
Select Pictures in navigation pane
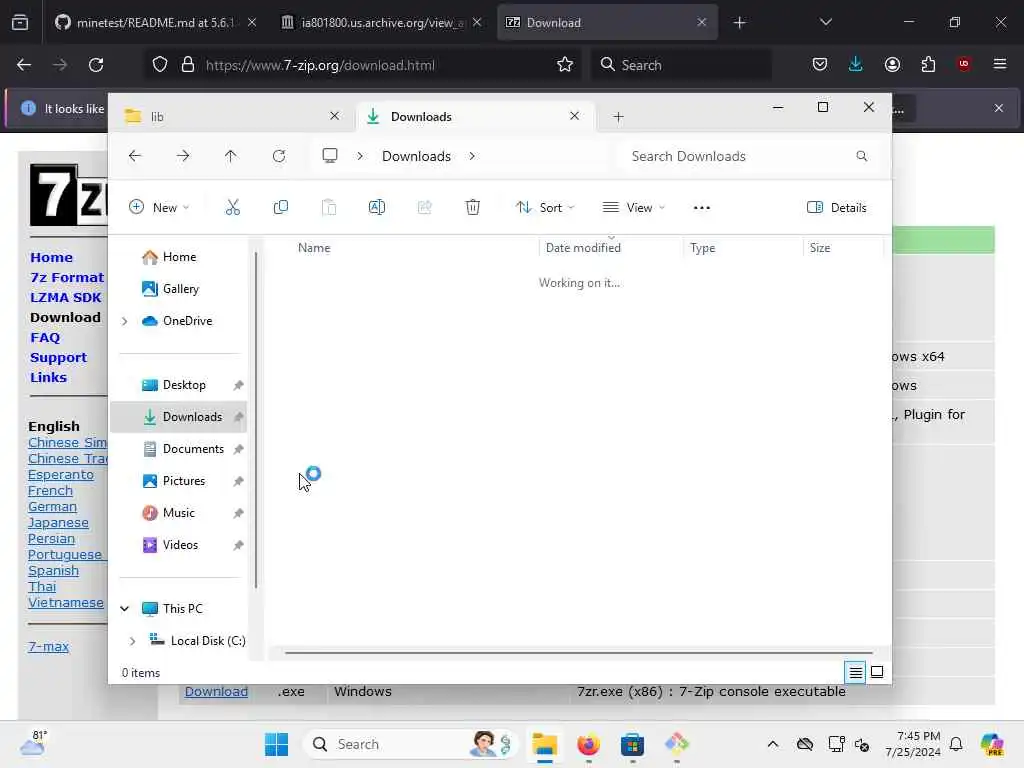184,481
